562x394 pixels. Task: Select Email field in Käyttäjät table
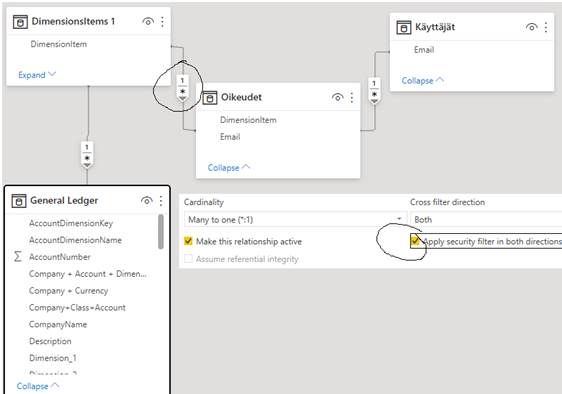click(424, 50)
